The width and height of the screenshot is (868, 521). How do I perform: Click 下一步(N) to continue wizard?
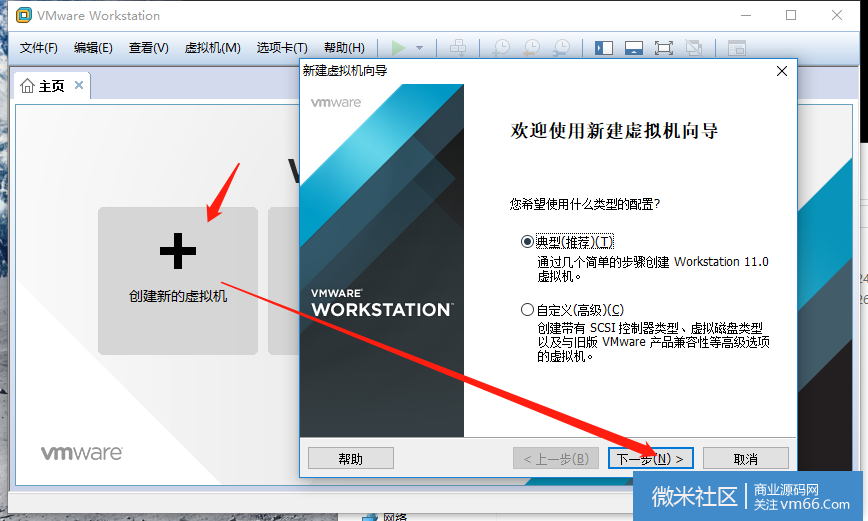[x=650, y=458]
